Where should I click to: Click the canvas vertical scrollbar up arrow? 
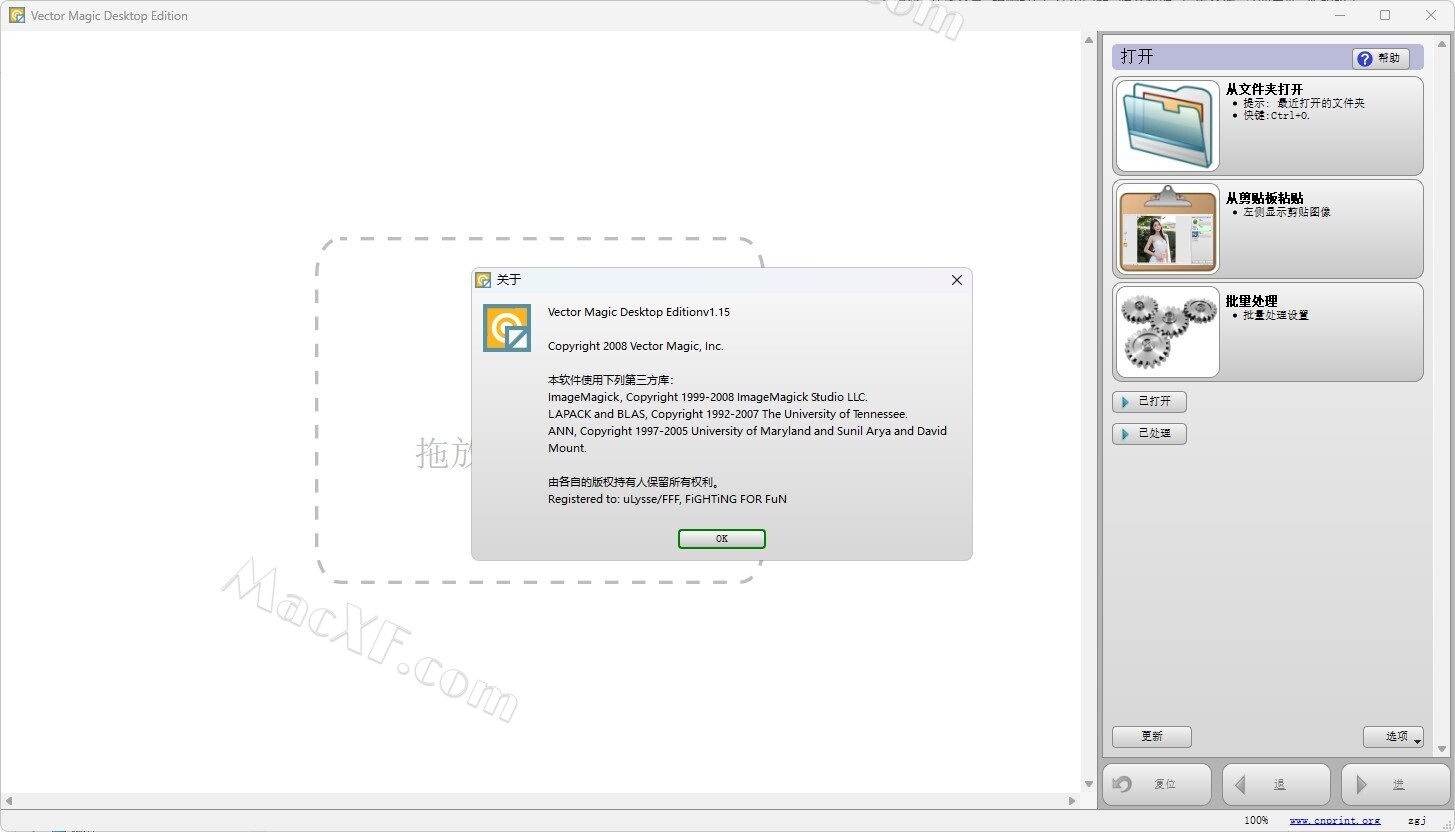1090,40
